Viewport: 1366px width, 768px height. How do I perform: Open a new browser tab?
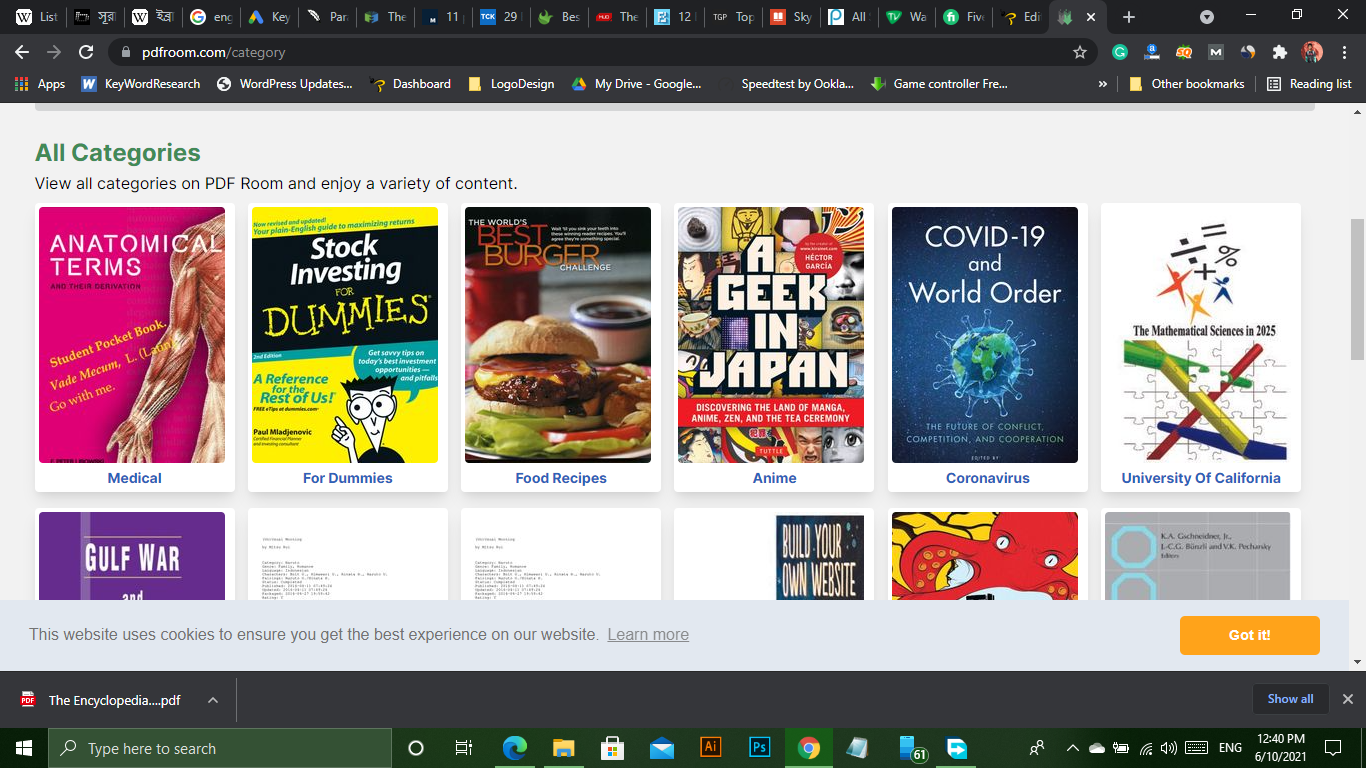pyautogui.click(x=1129, y=17)
